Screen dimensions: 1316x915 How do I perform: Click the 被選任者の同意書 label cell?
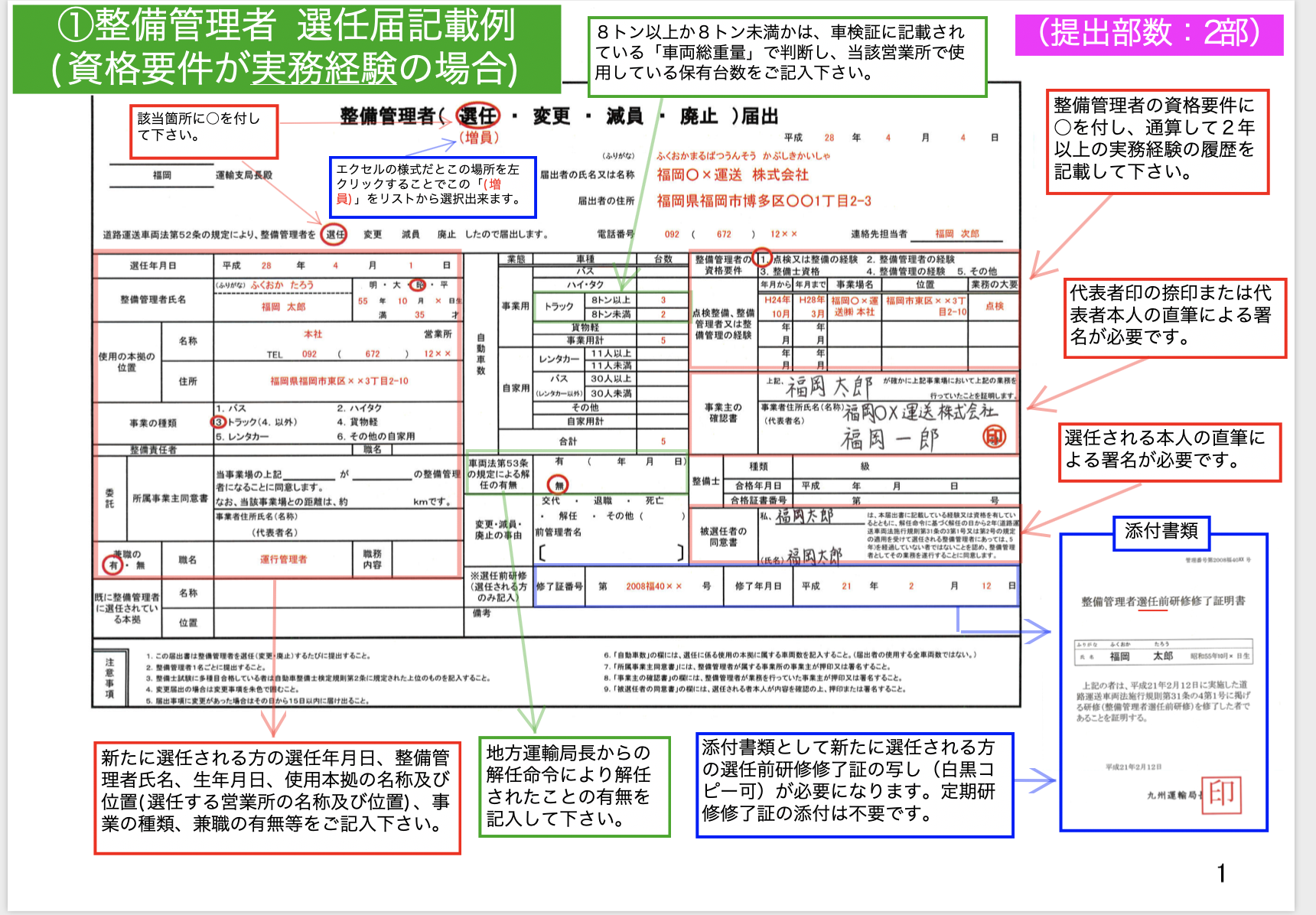point(723,536)
